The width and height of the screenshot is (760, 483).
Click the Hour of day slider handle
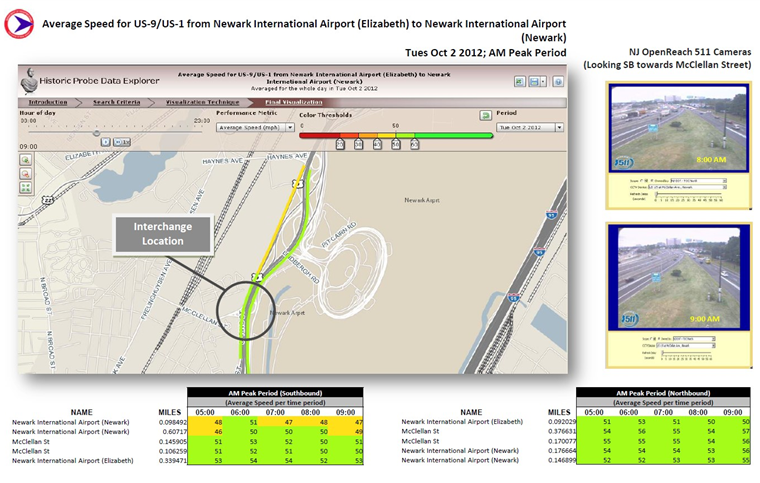[97, 132]
